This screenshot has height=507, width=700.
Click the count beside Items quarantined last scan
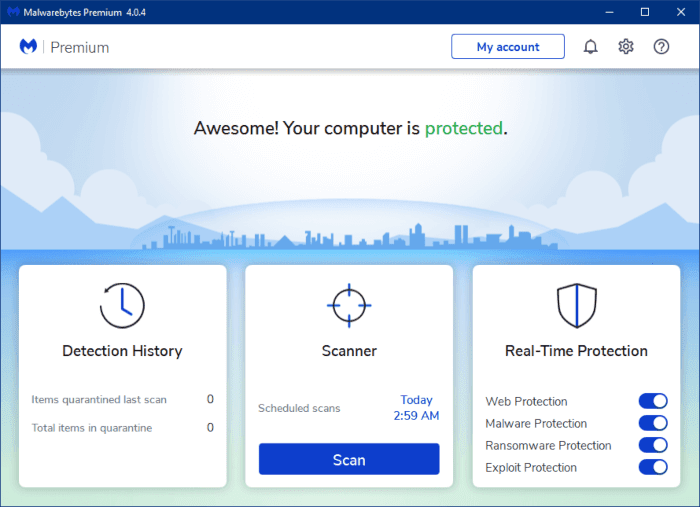(x=210, y=399)
